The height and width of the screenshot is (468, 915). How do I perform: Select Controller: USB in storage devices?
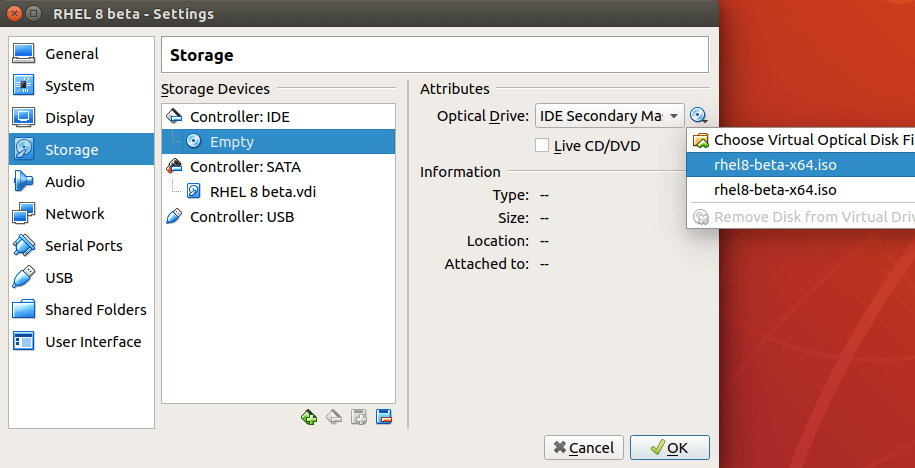242,217
